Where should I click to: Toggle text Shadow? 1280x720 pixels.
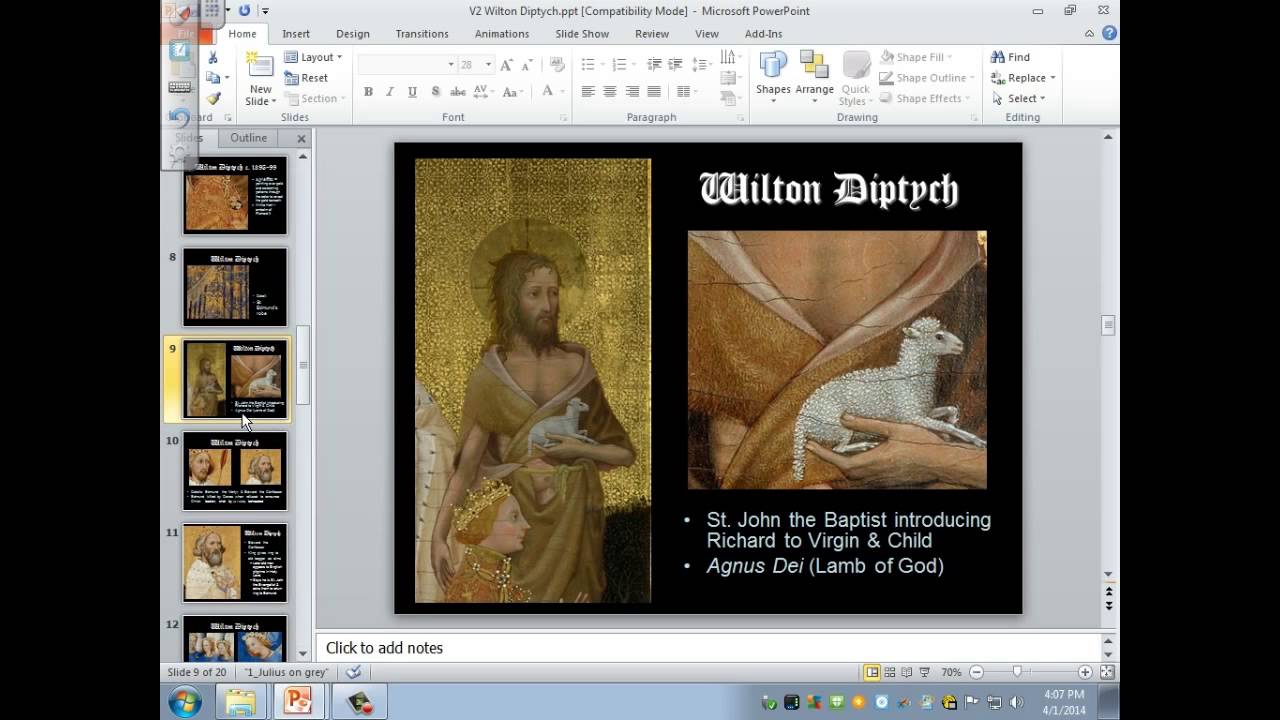[x=435, y=91]
